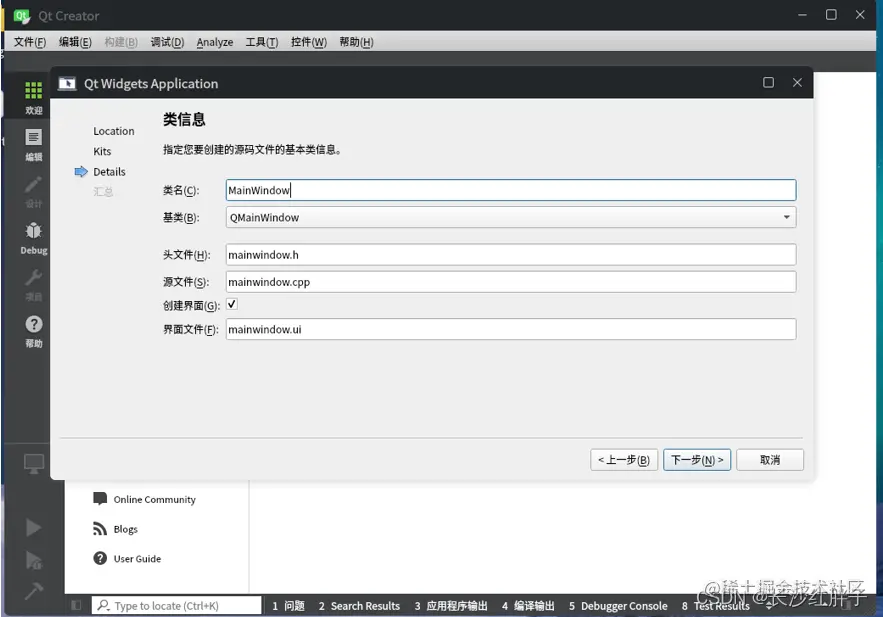The image size is (883, 617).
Task: Open the Application Output (应用程序输出) pane
Action: tap(451, 606)
